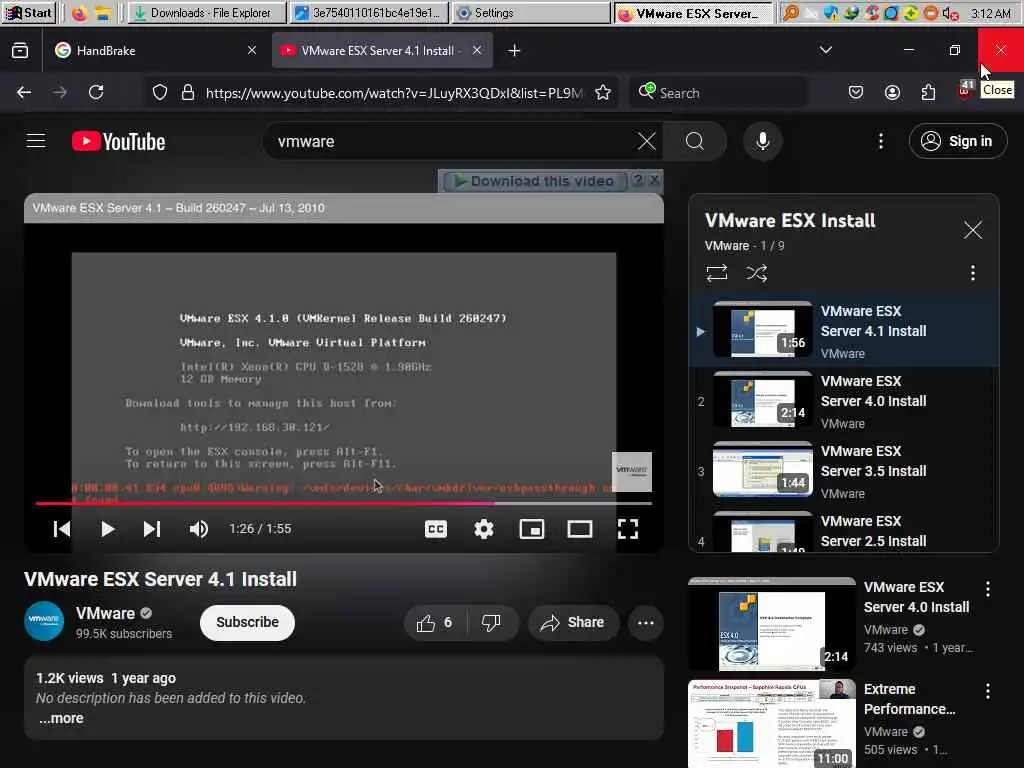Open the Start menu
The width and height of the screenshot is (1024, 768).
tap(29, 12)
